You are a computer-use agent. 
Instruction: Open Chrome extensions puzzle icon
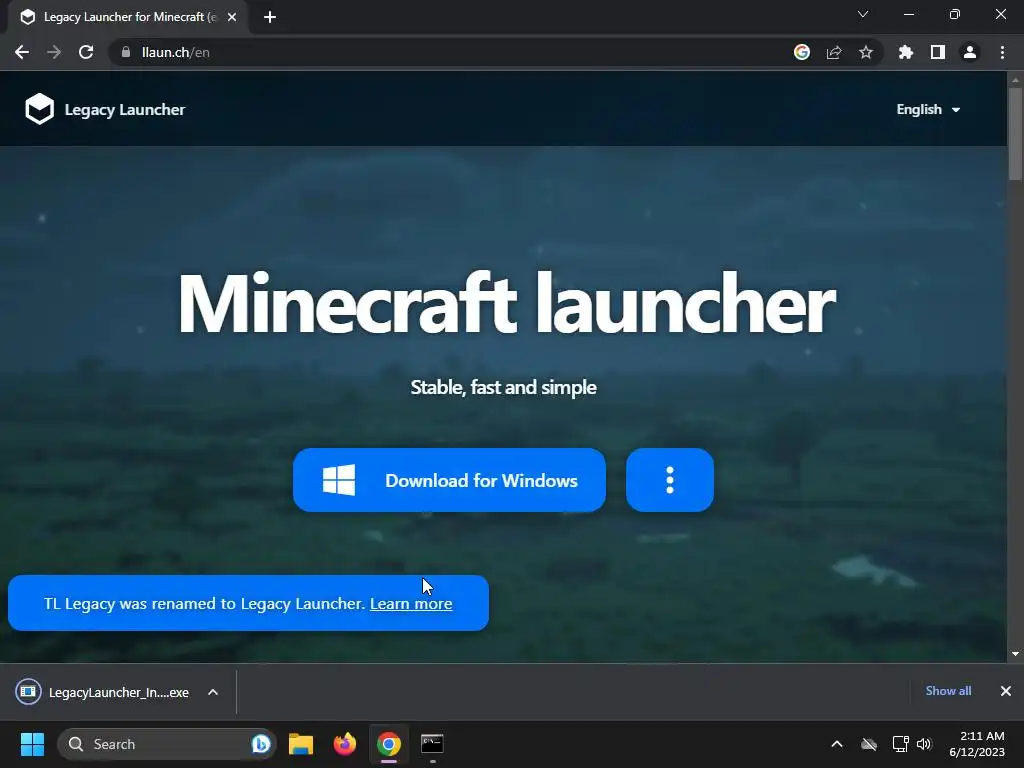point(906,52)
